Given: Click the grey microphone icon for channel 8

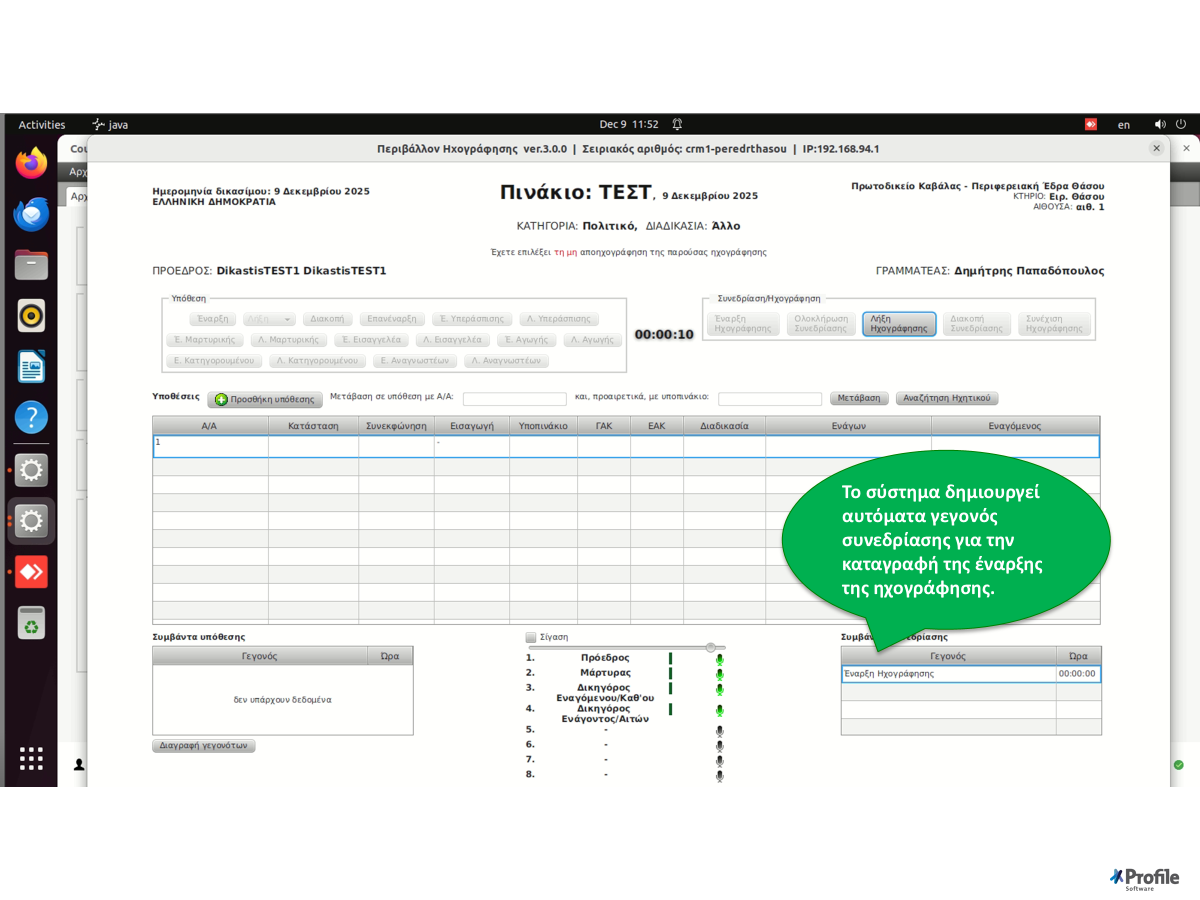Looking at the screenshot, I should pos(719,775).
